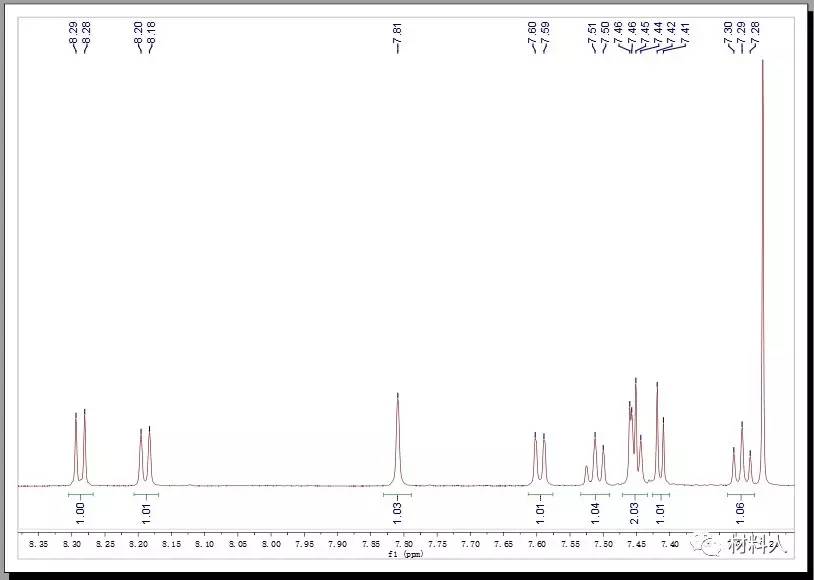Select the 1.04 integration value

point(595,513)
